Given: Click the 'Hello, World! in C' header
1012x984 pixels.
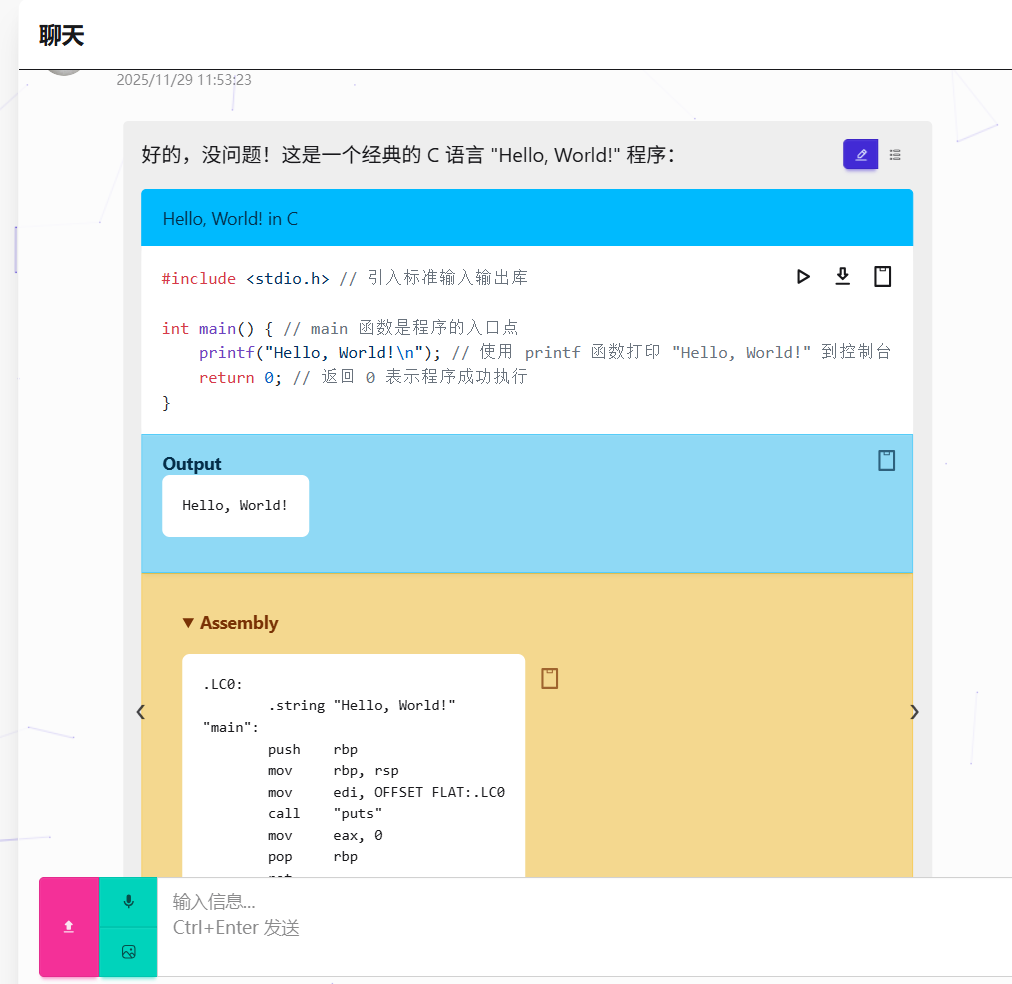Looking at the screenshot, I should point(527,218).
